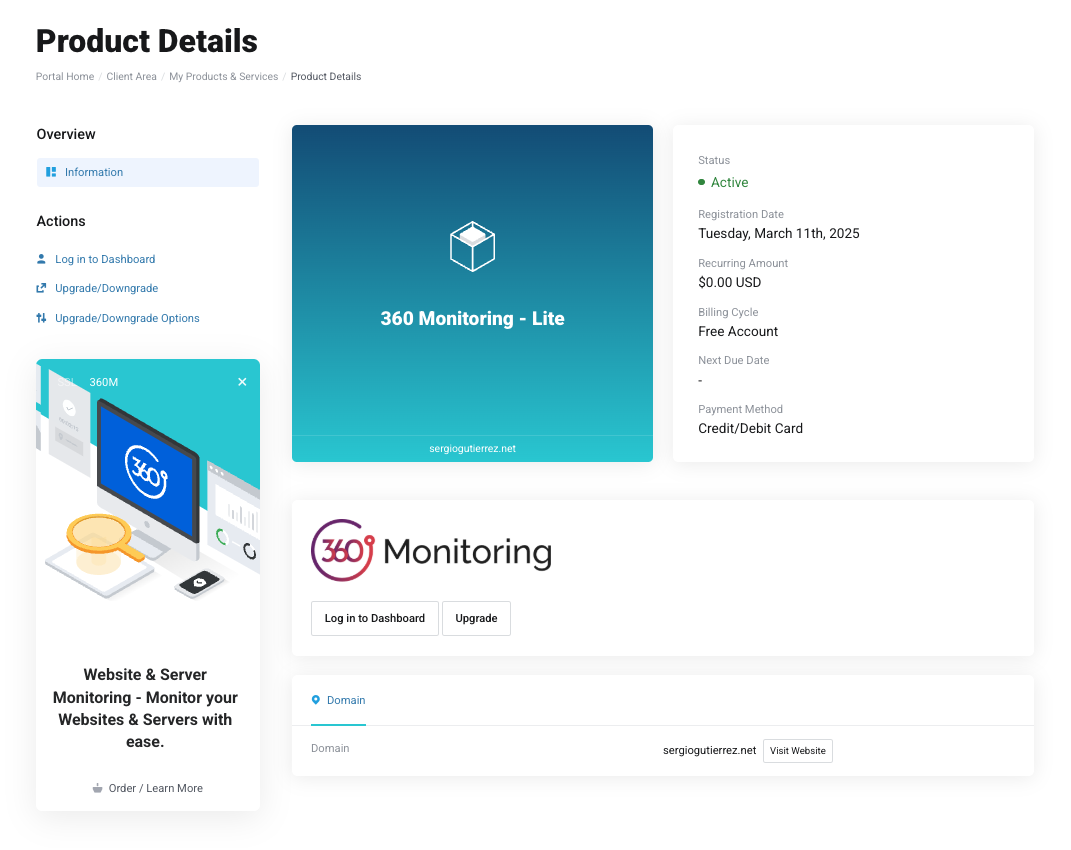Screen dimensions: 1071x850
Task: Click the Credit/Debit Card payment method
Action: click(750, 428)
